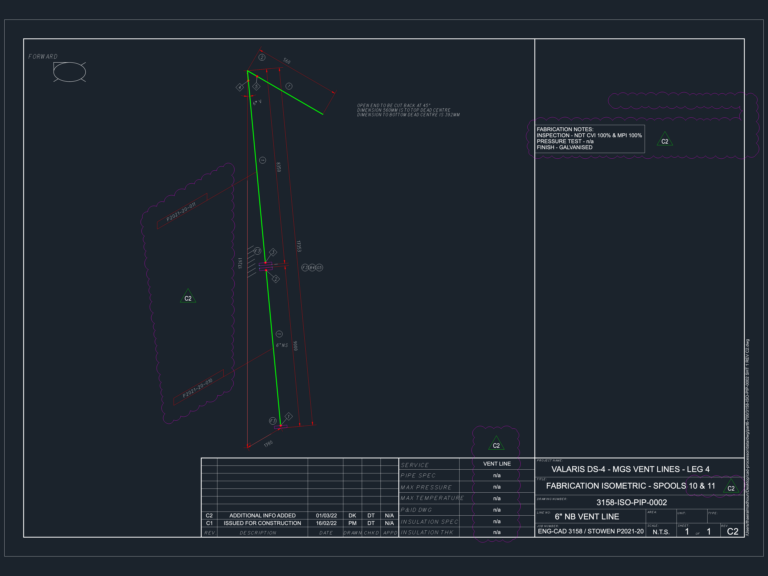Image resolution: width=768 pixels, height=576 pixels.
Task: Click the upper green pipe spool line
Action: pyautogui.click(x=257, y=167)
